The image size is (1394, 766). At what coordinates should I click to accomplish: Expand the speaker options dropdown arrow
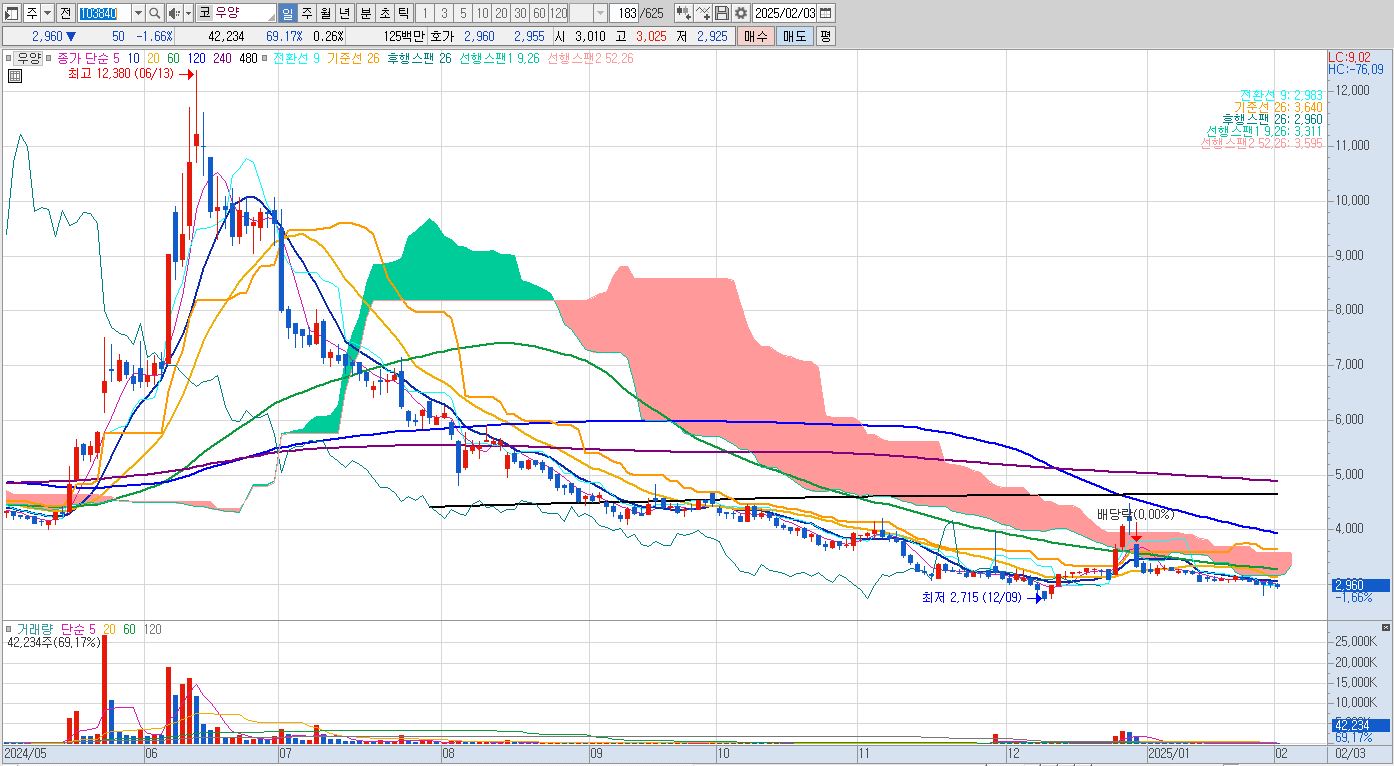click(x=189, y=13)
